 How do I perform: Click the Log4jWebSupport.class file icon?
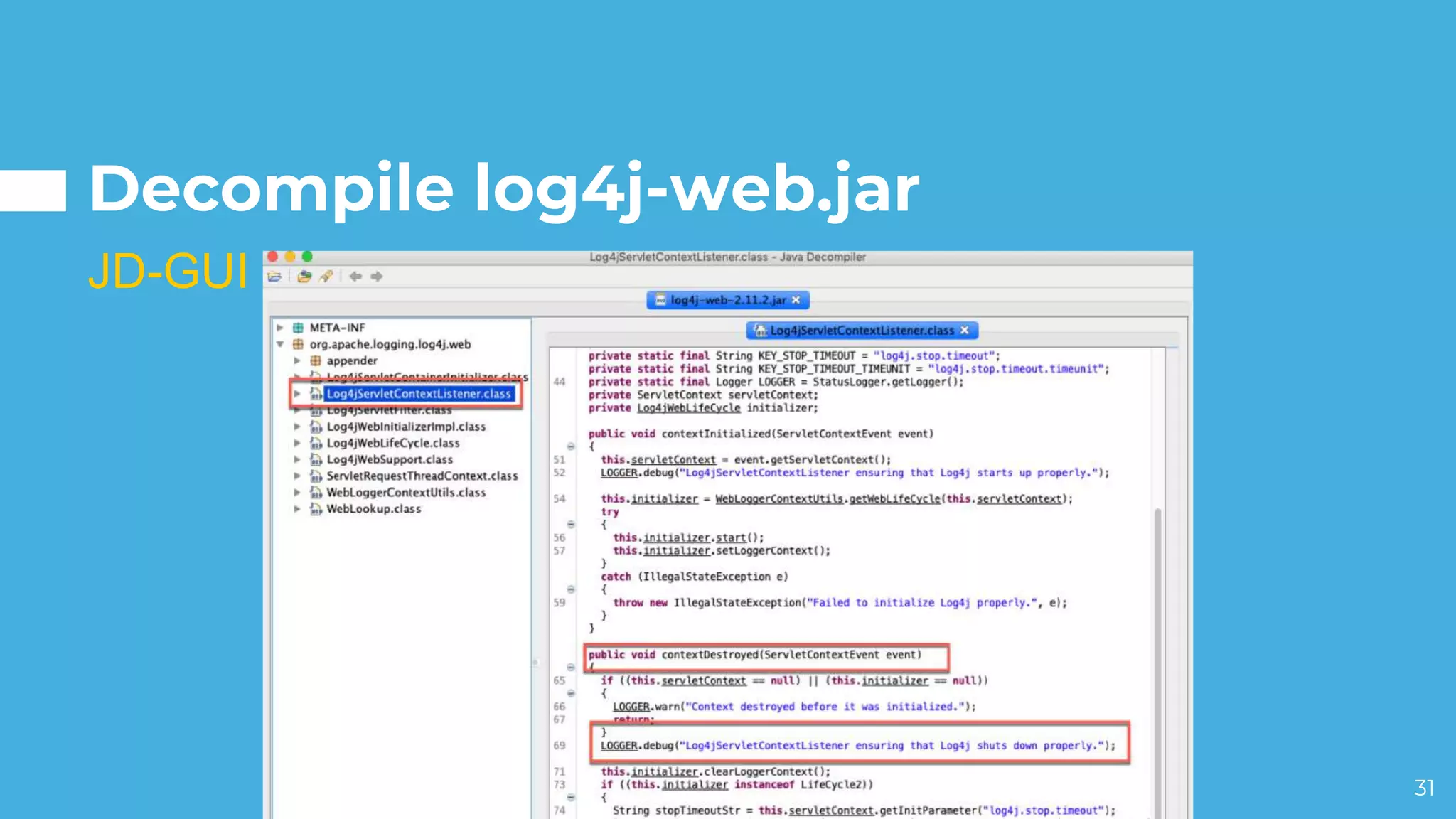coord(316,459)
